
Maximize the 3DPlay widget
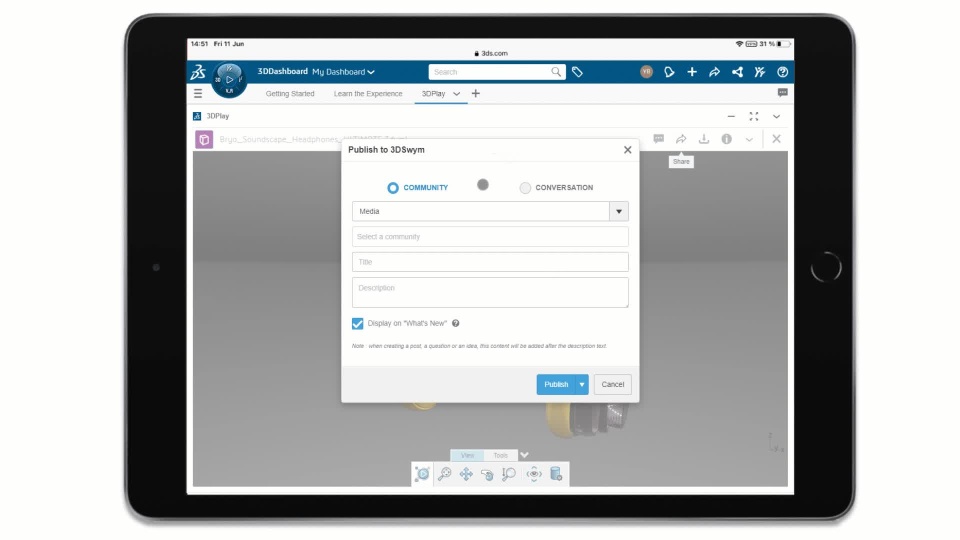tap(754, 116)
